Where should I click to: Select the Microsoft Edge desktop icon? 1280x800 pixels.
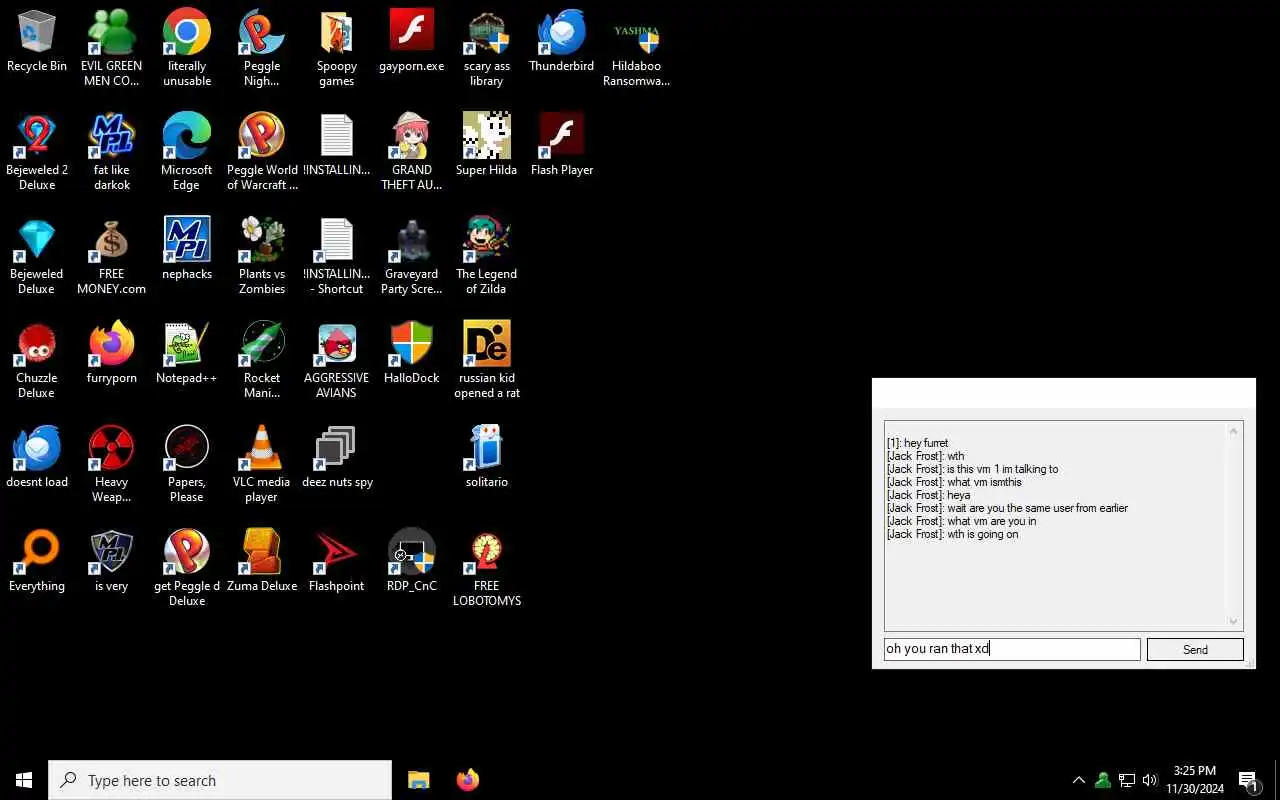point(187,136)
